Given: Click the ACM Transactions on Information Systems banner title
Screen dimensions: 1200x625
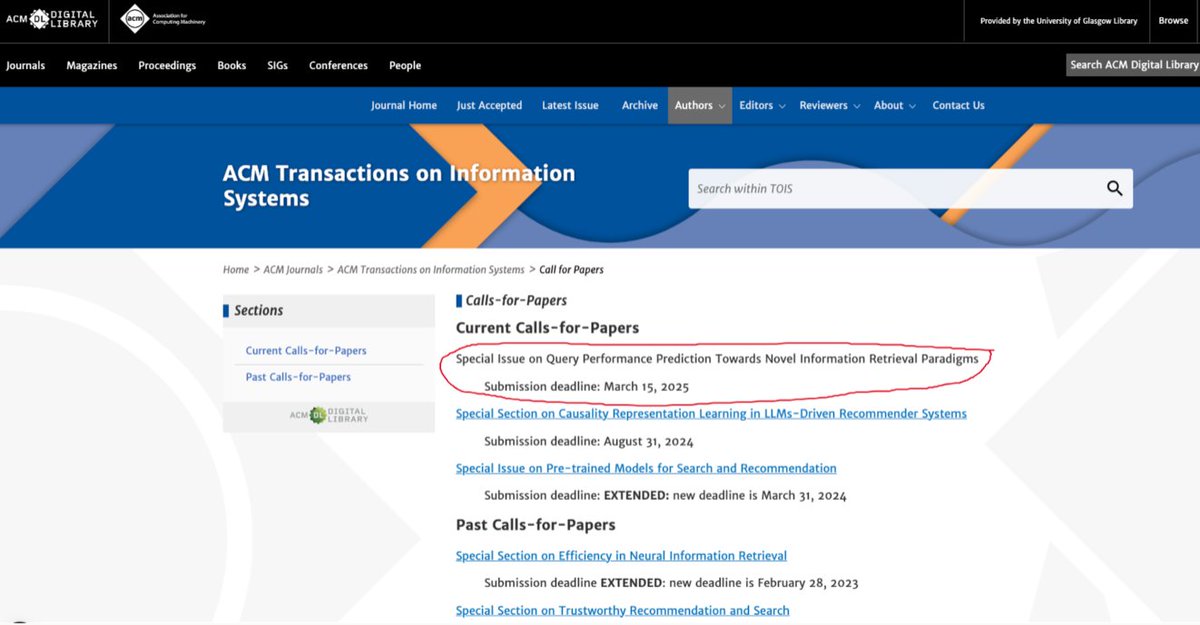Looking at the screenshot, I should pyautogui.click(x=399, y=186).
